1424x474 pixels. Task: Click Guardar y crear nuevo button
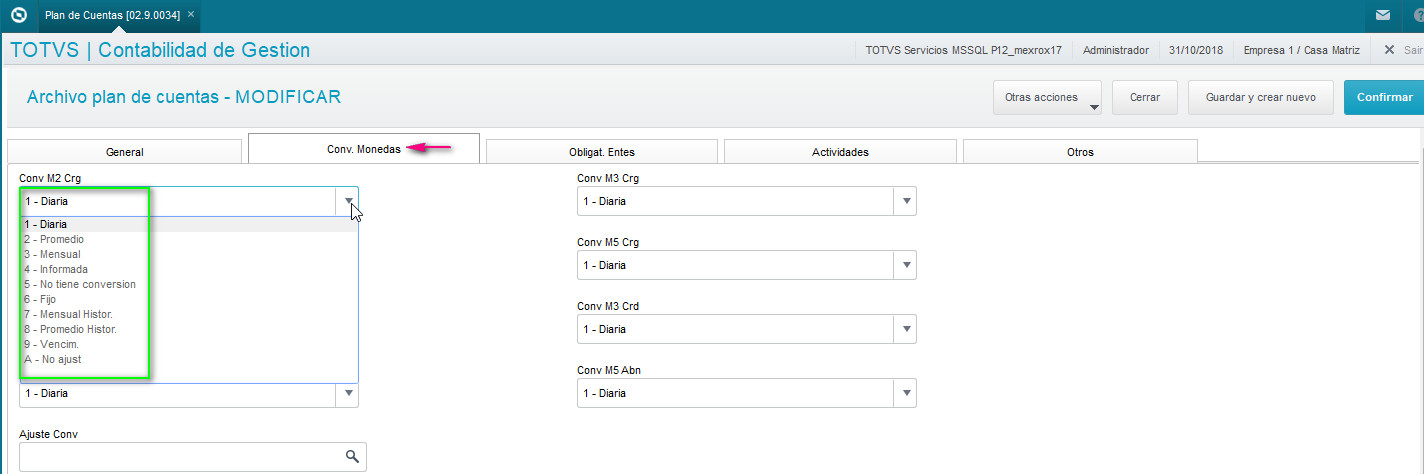point(1260,98)
